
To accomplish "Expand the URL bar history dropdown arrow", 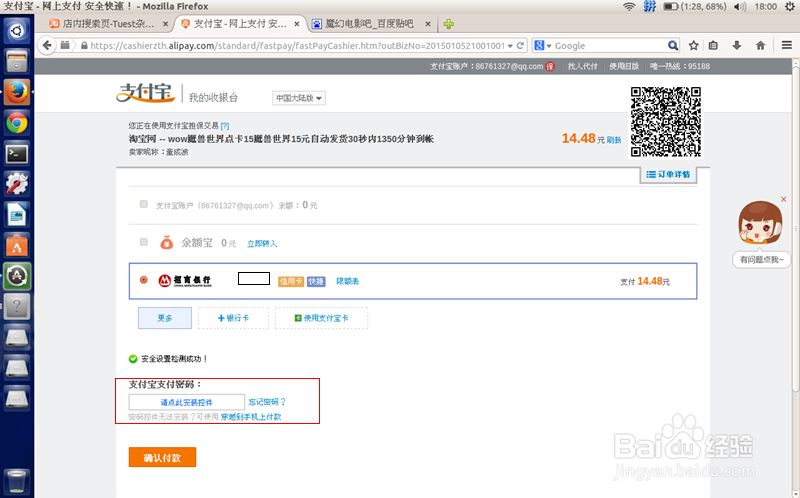I will point(510,45).
